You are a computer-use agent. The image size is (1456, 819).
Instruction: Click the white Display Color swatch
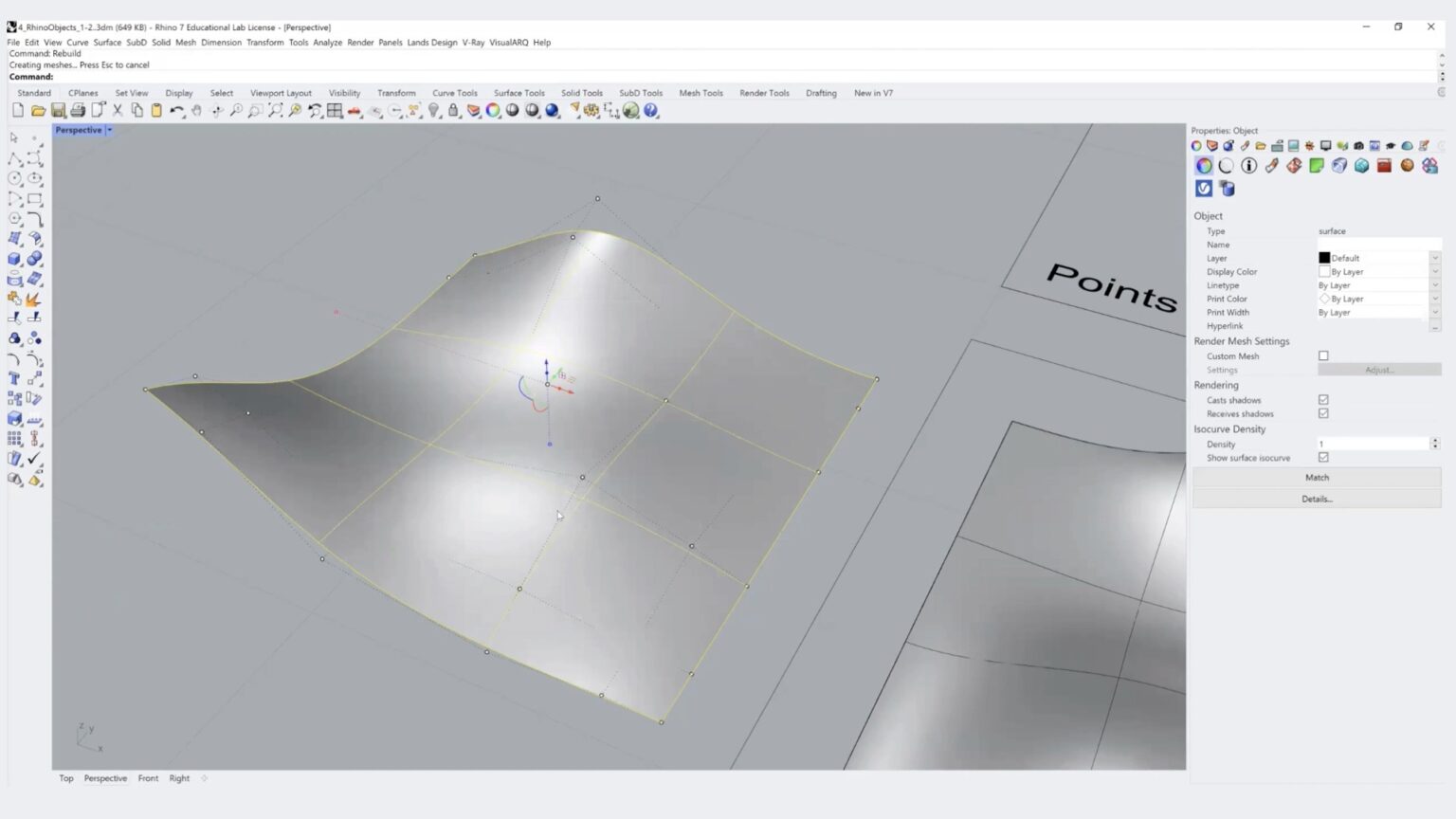pyautogui.click(x=1324, y=272)
